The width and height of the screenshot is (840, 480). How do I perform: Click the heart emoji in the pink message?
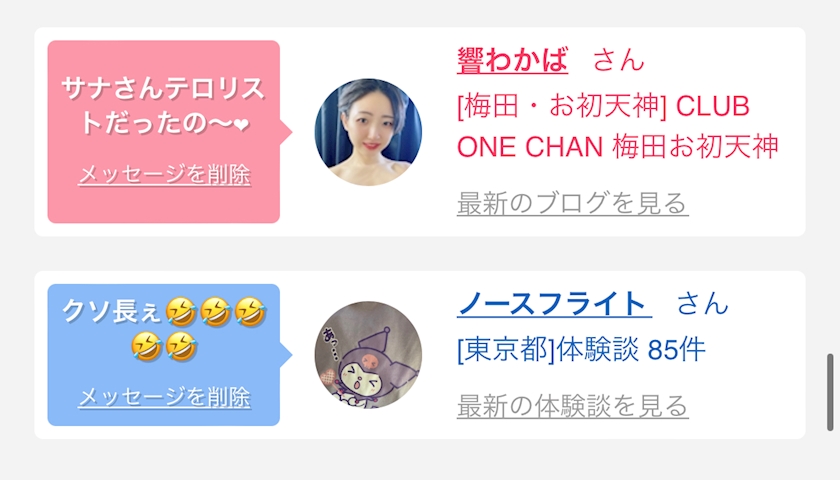(x=242, y=124)
